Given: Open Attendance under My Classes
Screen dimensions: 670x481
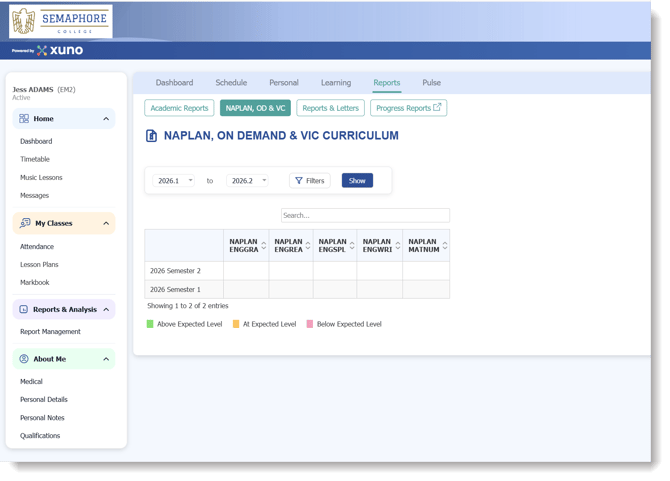Looking at the screenshot, I should coord(37,246).
